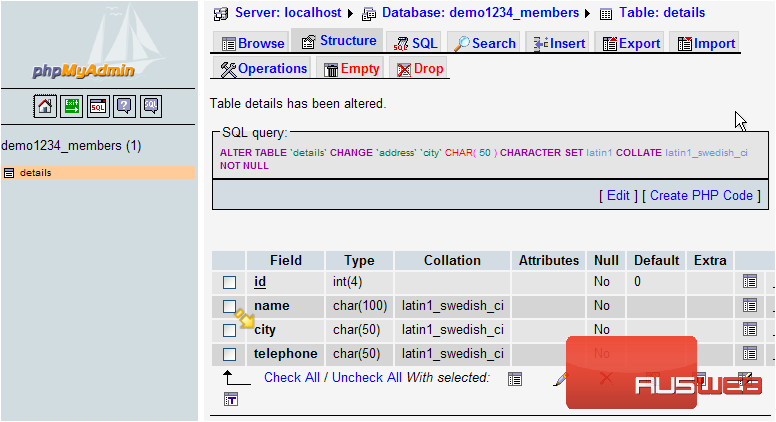776x422 pixels.
Task: Click the Edit link for SQL query
Action: click(x=618, y=195)
